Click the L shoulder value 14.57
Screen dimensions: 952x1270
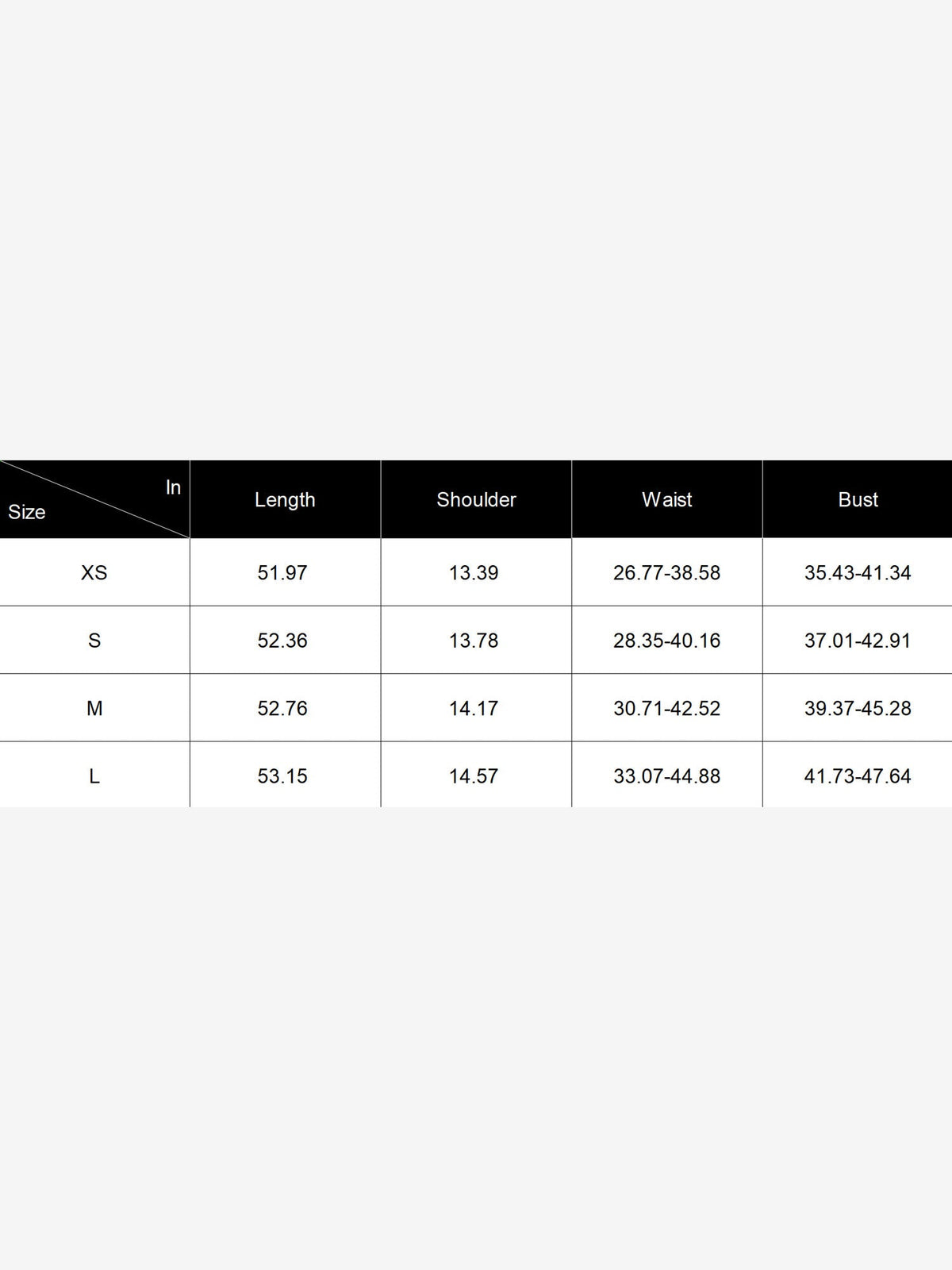pyautogui.click(x=474, y=776)
